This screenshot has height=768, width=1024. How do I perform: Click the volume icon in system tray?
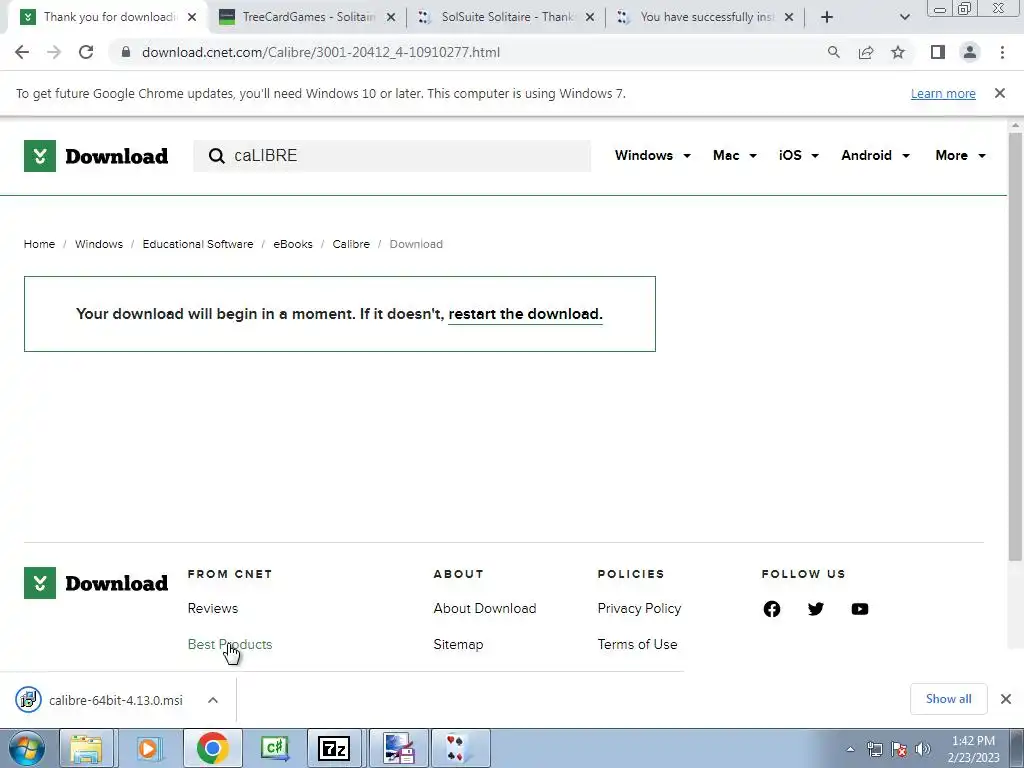click(923, 749)
